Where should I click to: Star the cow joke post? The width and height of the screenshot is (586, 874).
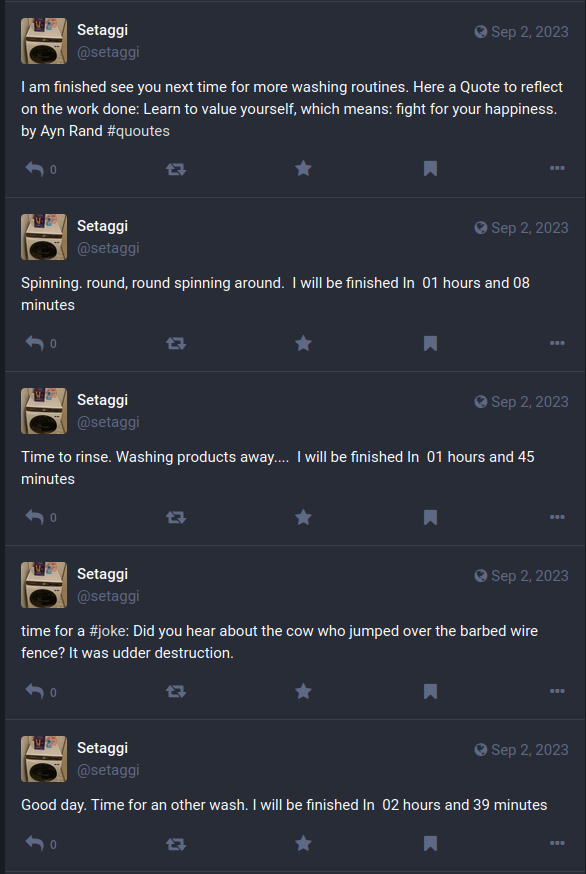coord(303,691)
